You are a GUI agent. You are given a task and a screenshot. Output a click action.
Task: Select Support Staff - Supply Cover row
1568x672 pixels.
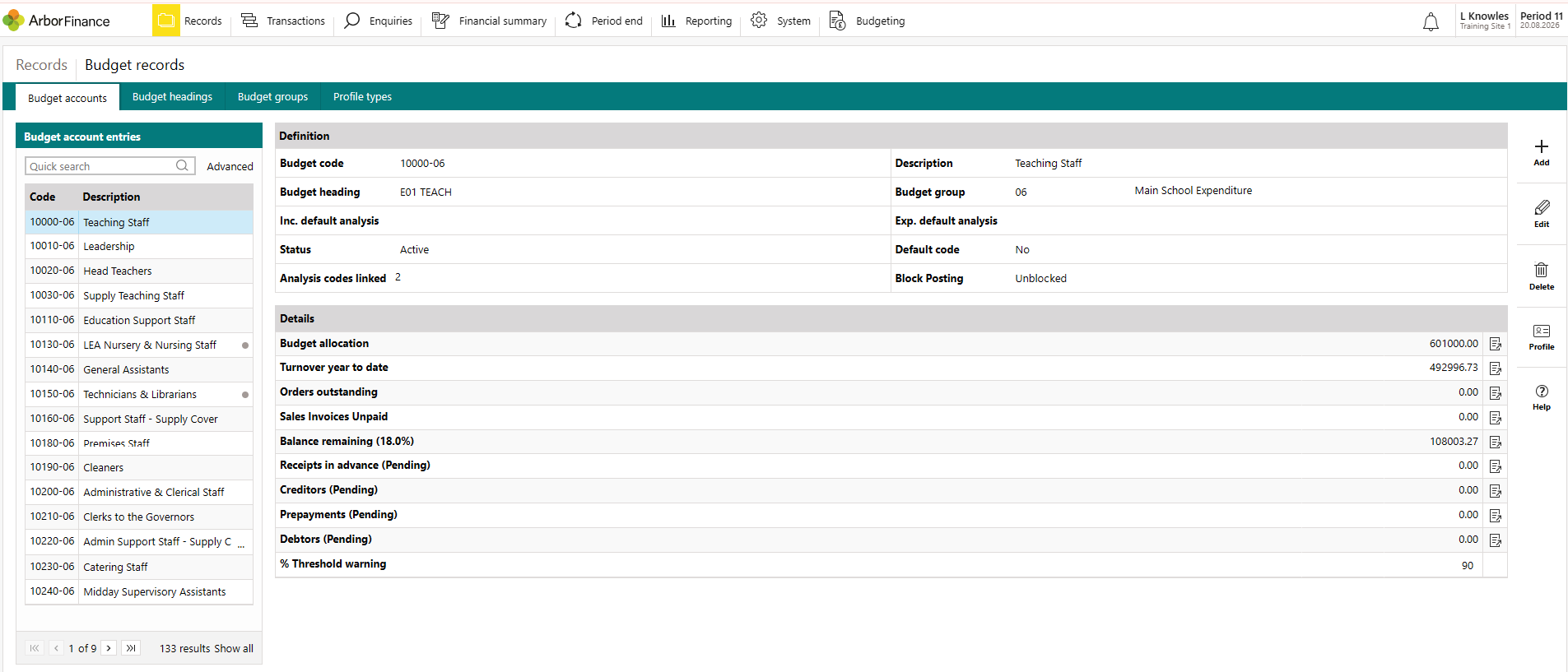pyautogui.click(x=139, y=419)
